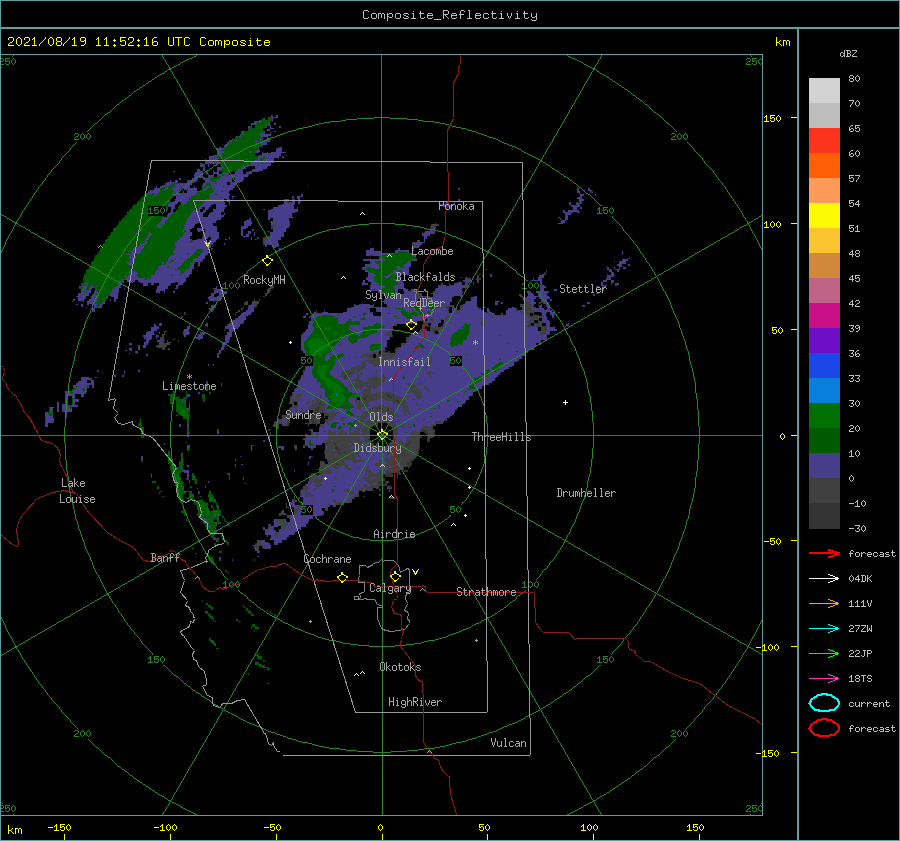Click the Sylvan label
Screen dimensions: 900x841
383,294
